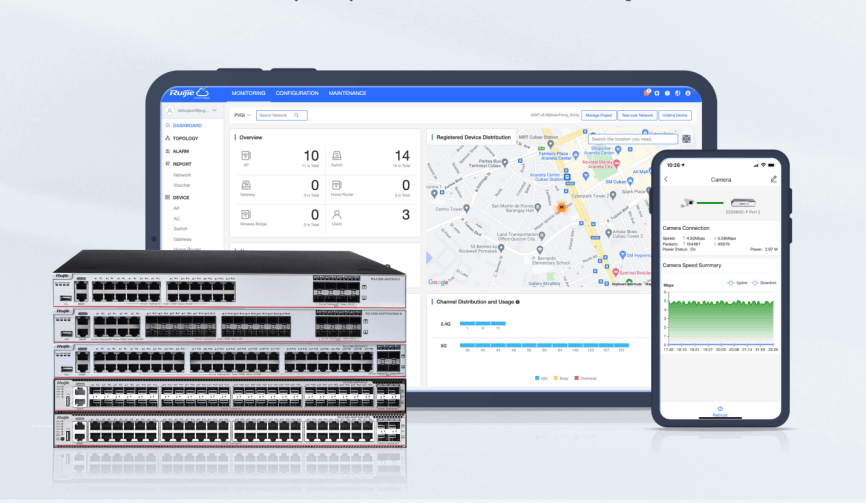
Task: Click the Gateway icon in Overview
Action: 246,185
